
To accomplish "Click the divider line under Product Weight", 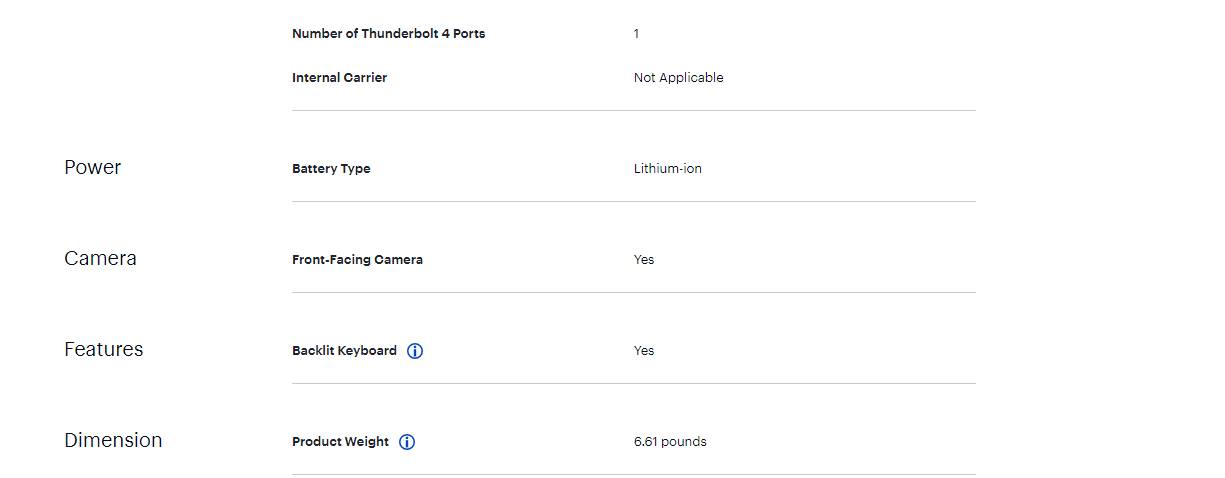I will pos(634,474).
